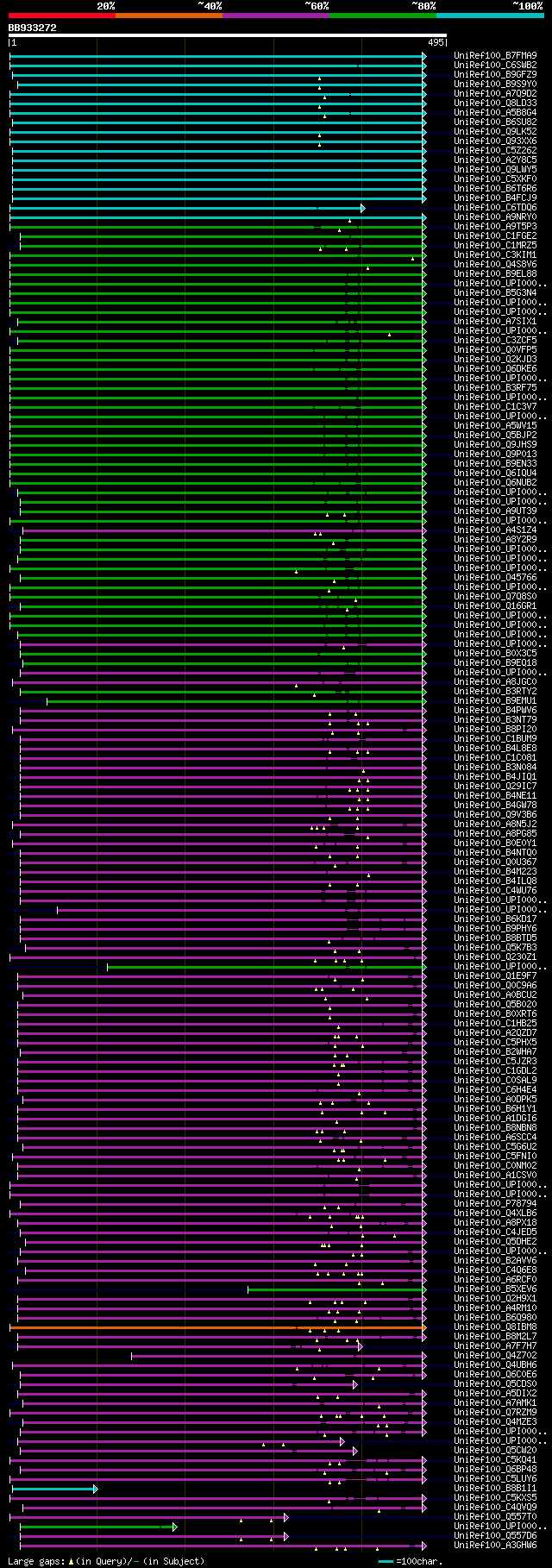The height and width of the screenshot is (1568, 552).
Task: Select the UniRef100_A3GHW6 label
Action: point(495,1545)
